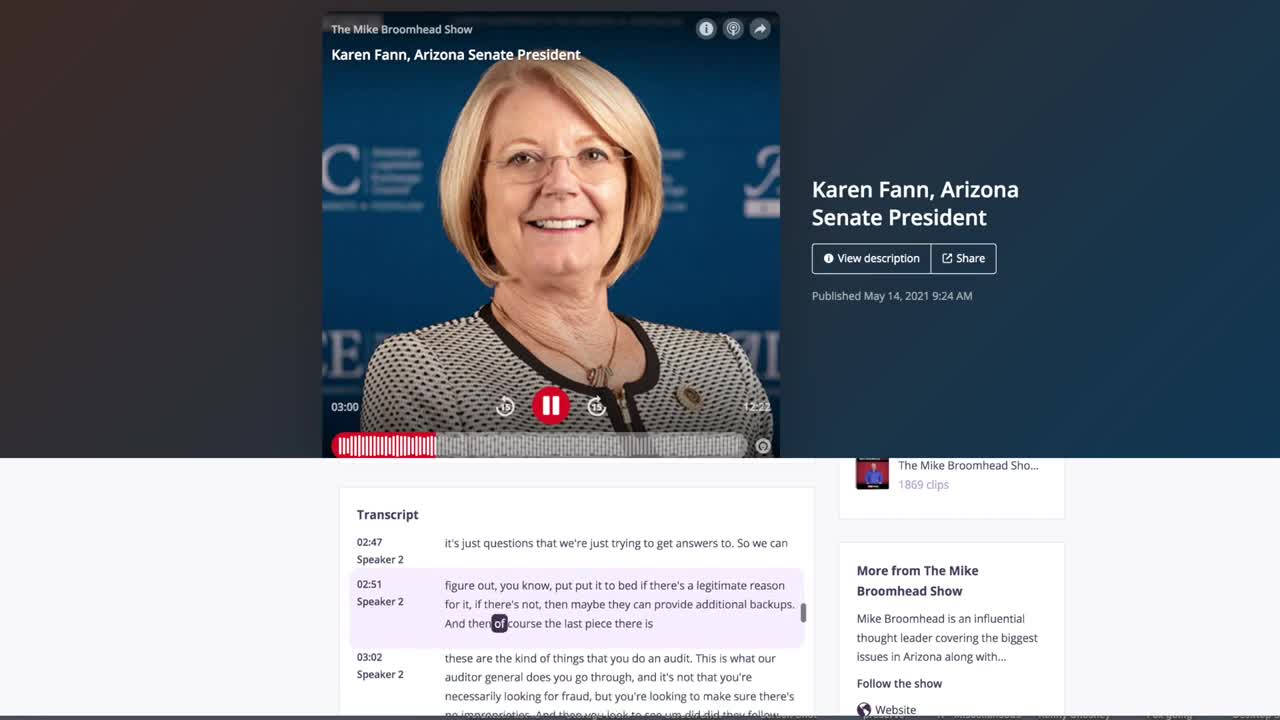Click the highlighted word 'of' in transcript
Viewport: 1280px width, 720px height.
tap(499, 623)
